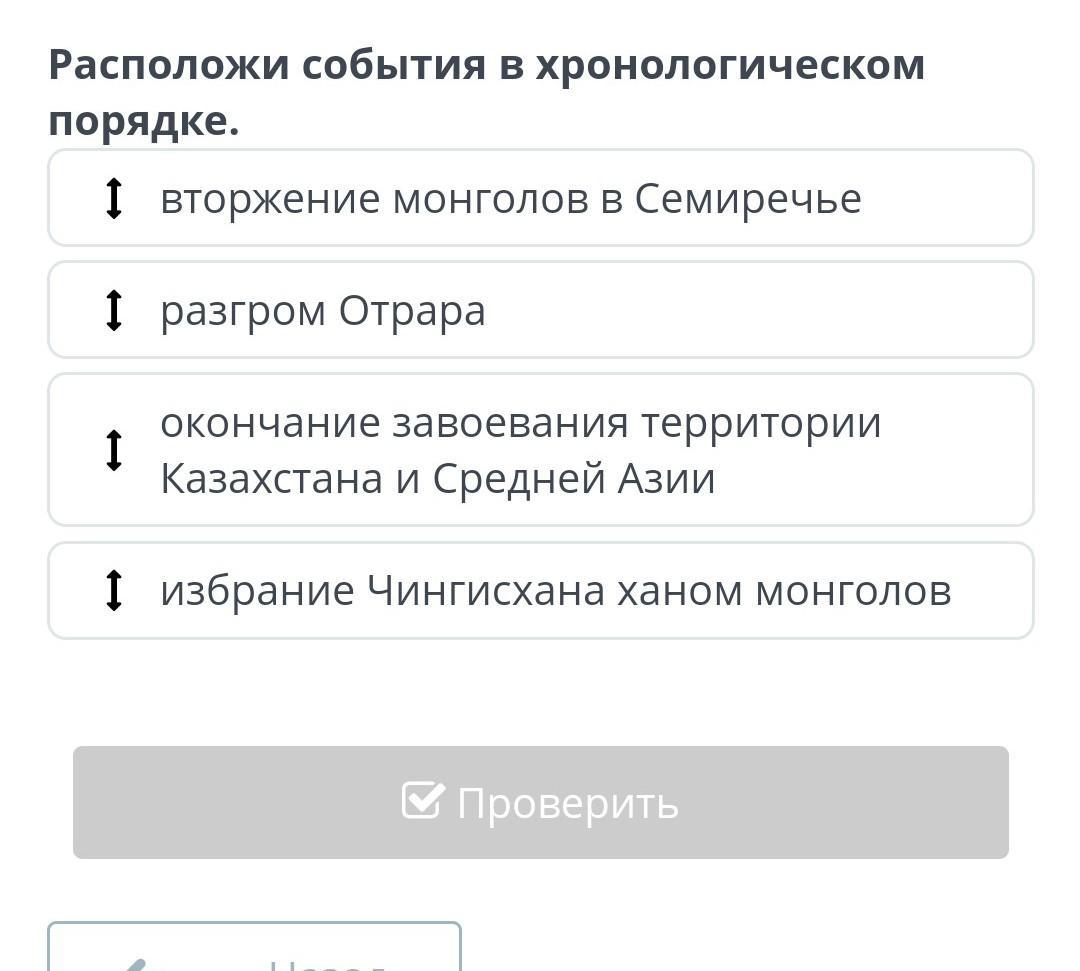
Task: Click the drag handle for 'вторжение монголов в Семиречье'
Action: coord(114,198)
